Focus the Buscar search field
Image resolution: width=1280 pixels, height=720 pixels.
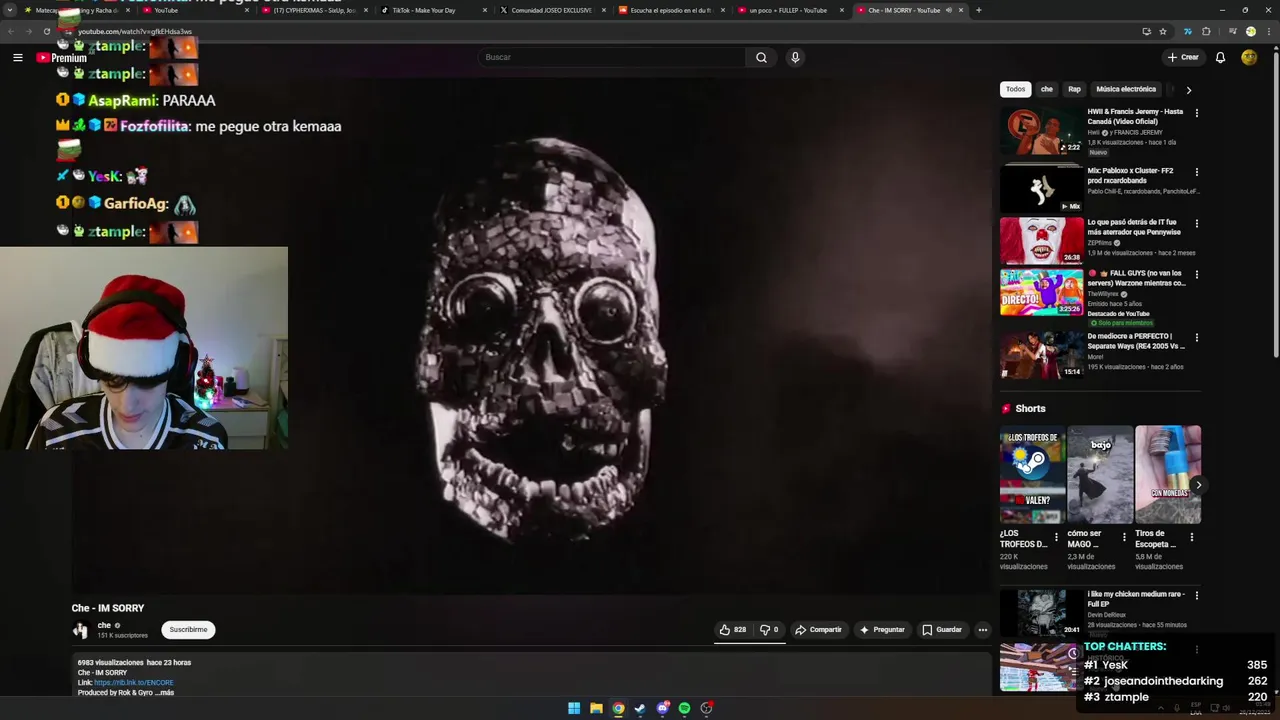611,57
